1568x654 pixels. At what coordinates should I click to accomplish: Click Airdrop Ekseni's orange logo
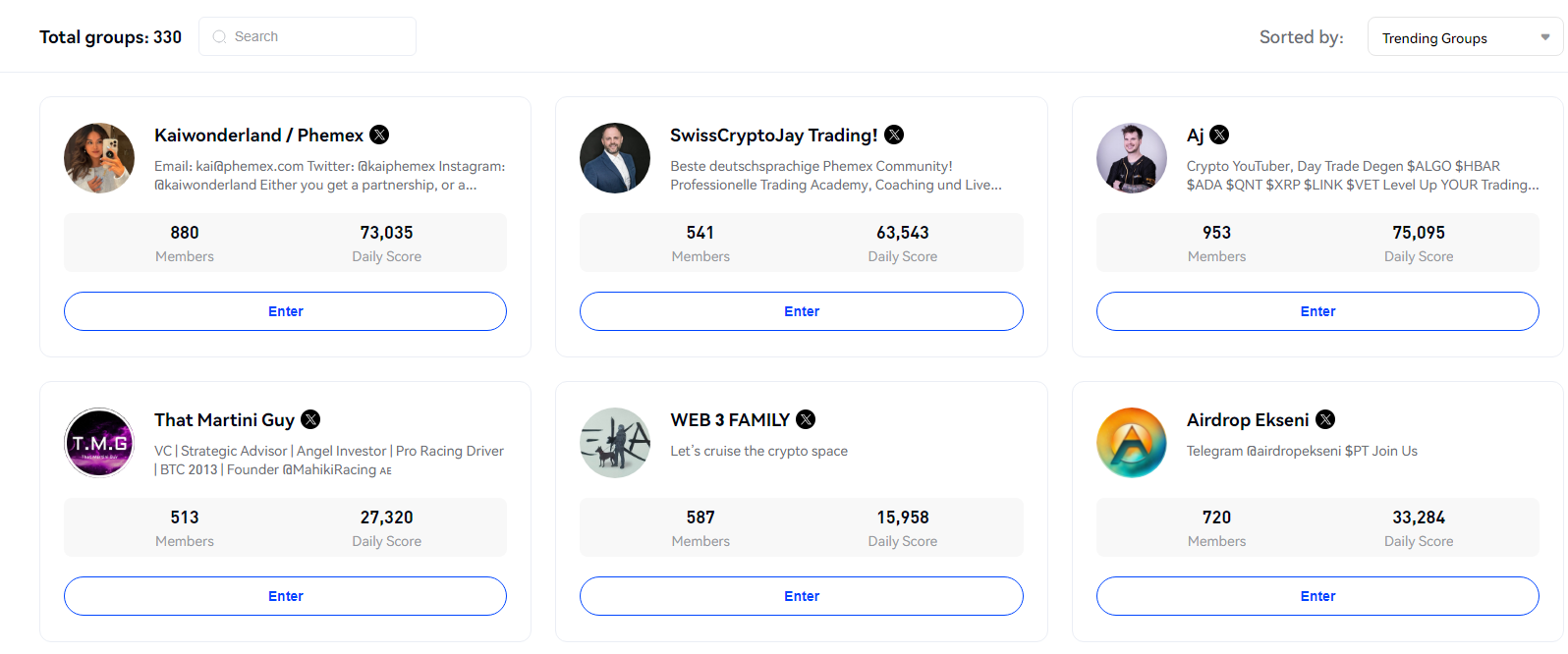click(1131, 442)
